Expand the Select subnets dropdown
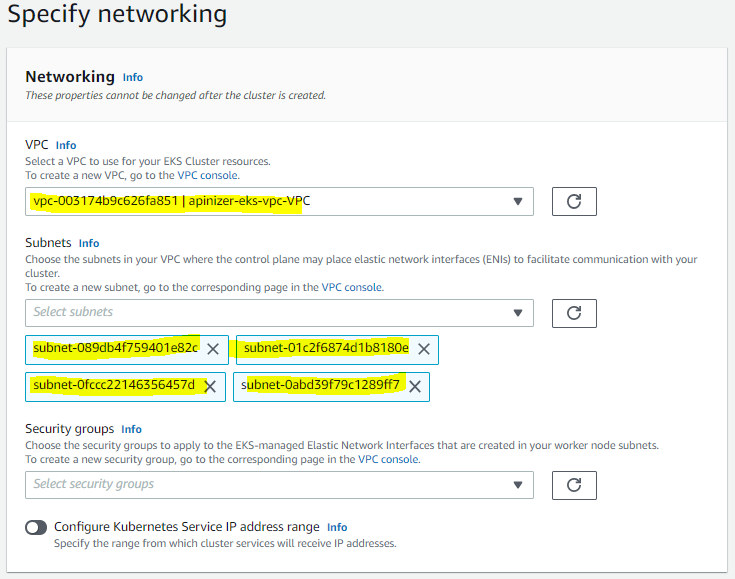The image size is (735, 579). pos(279,312)
